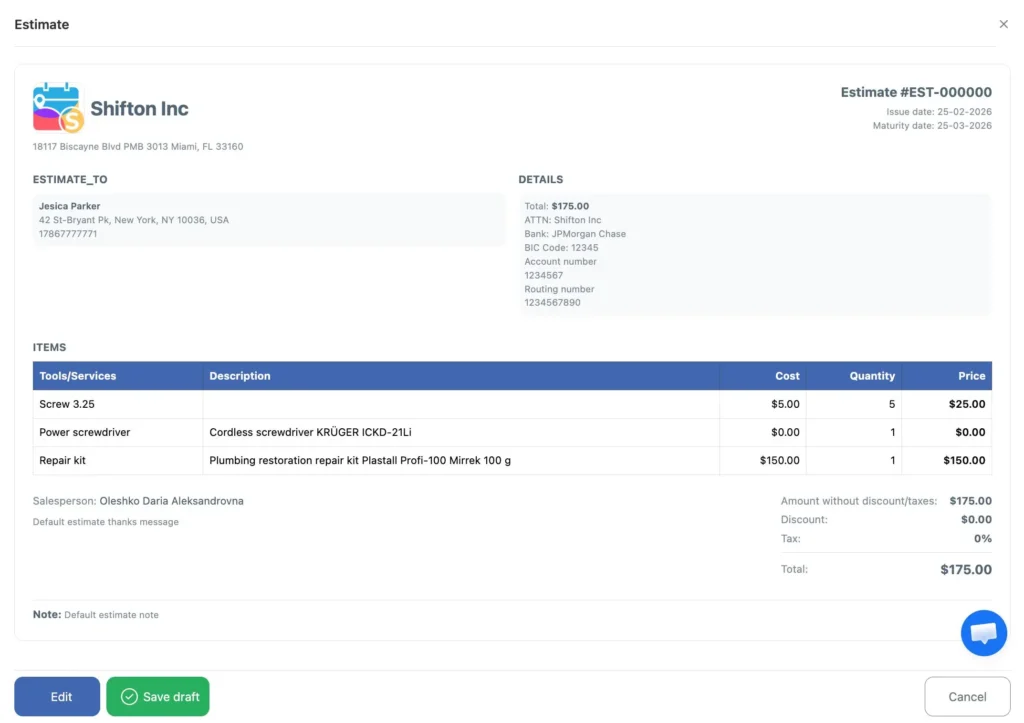Click the checkmark icon on Save draft

[129, 697]
